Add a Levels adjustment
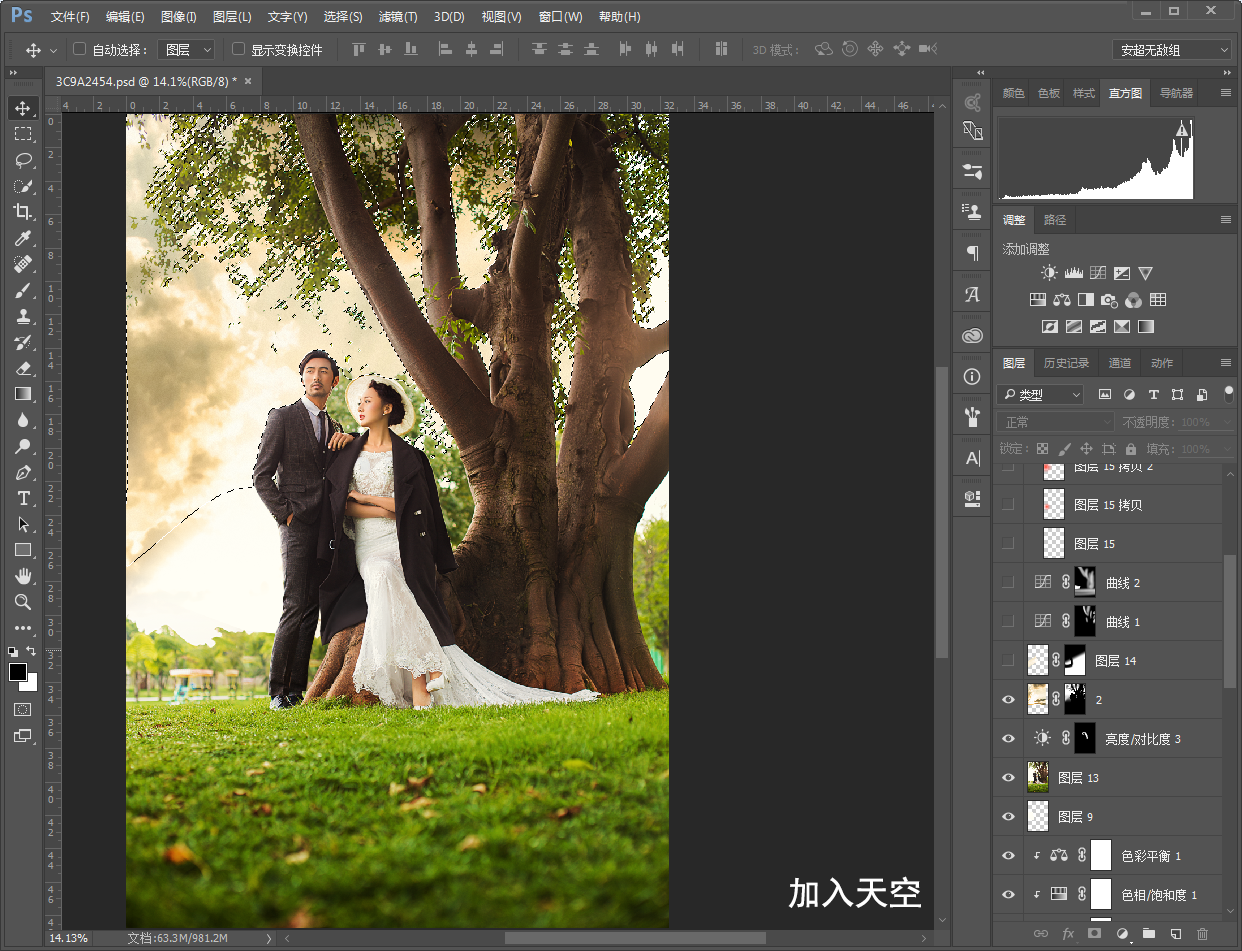The image size is (1242, 951). pyautogui.click(x=1074, y=272)
